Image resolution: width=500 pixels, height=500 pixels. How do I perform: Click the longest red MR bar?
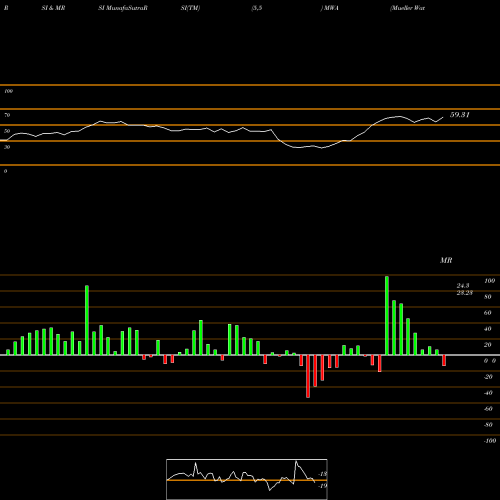tap(308, 376)
